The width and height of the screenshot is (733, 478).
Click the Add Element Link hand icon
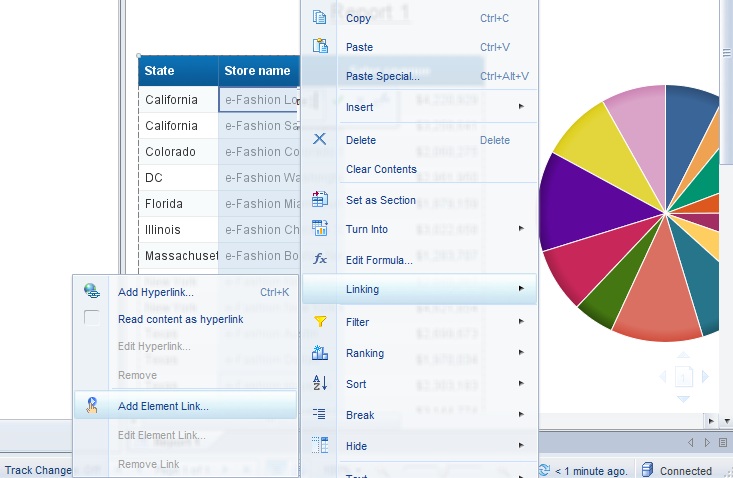(92, 405)
